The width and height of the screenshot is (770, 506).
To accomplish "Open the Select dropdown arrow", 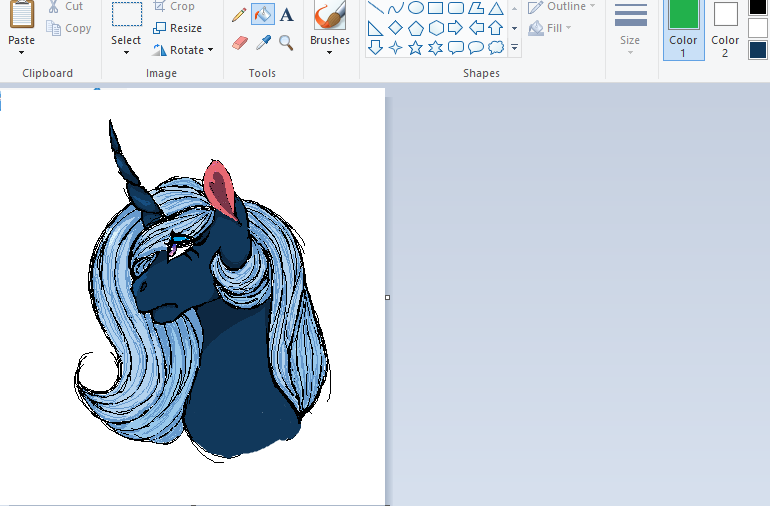I will coord(126,52).
